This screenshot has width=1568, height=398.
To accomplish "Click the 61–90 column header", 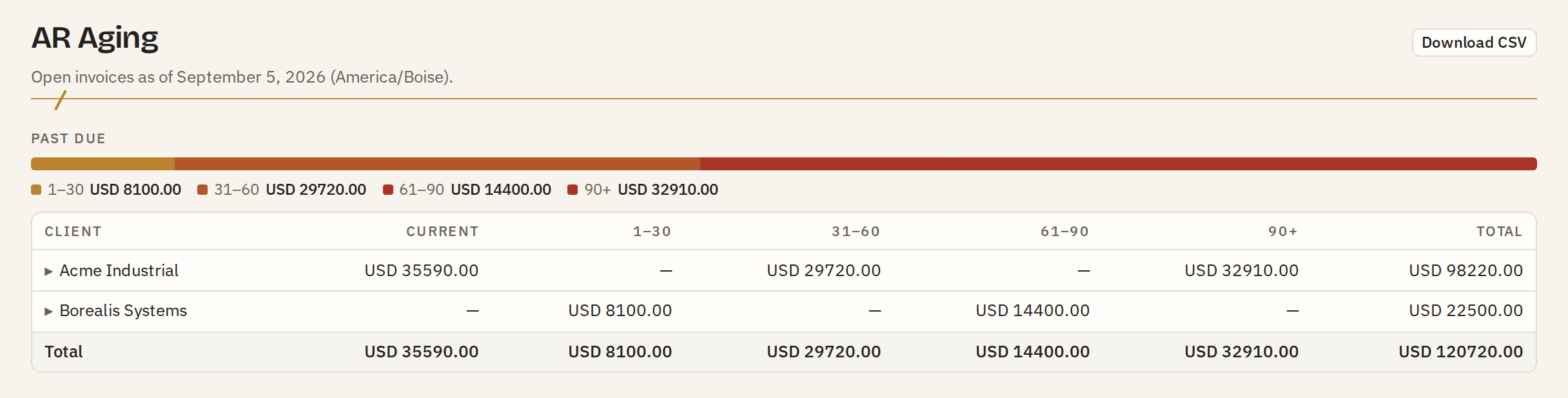I will coord(1064,232).
